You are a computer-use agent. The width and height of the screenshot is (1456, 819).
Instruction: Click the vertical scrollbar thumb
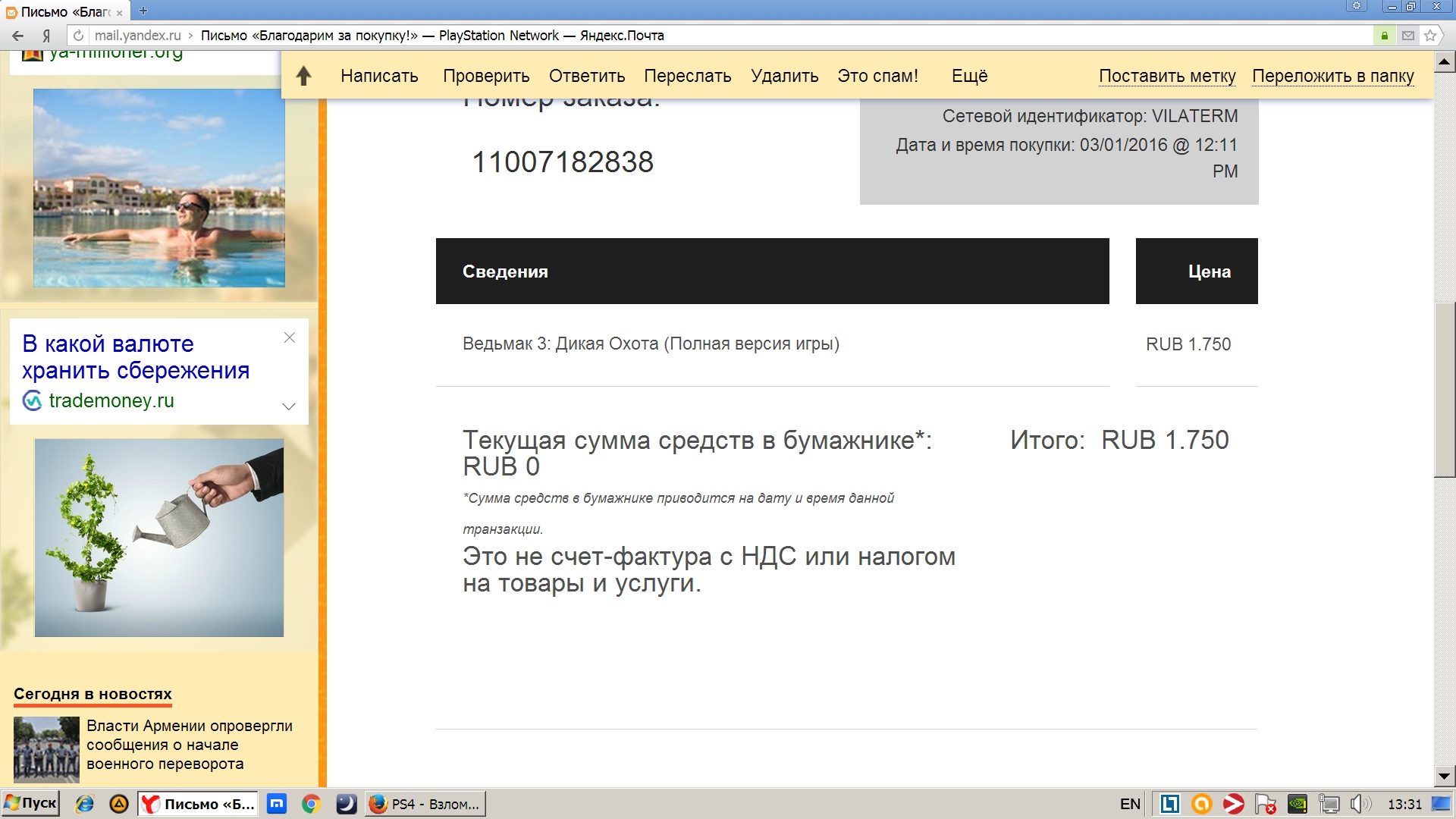point(1445,389)
